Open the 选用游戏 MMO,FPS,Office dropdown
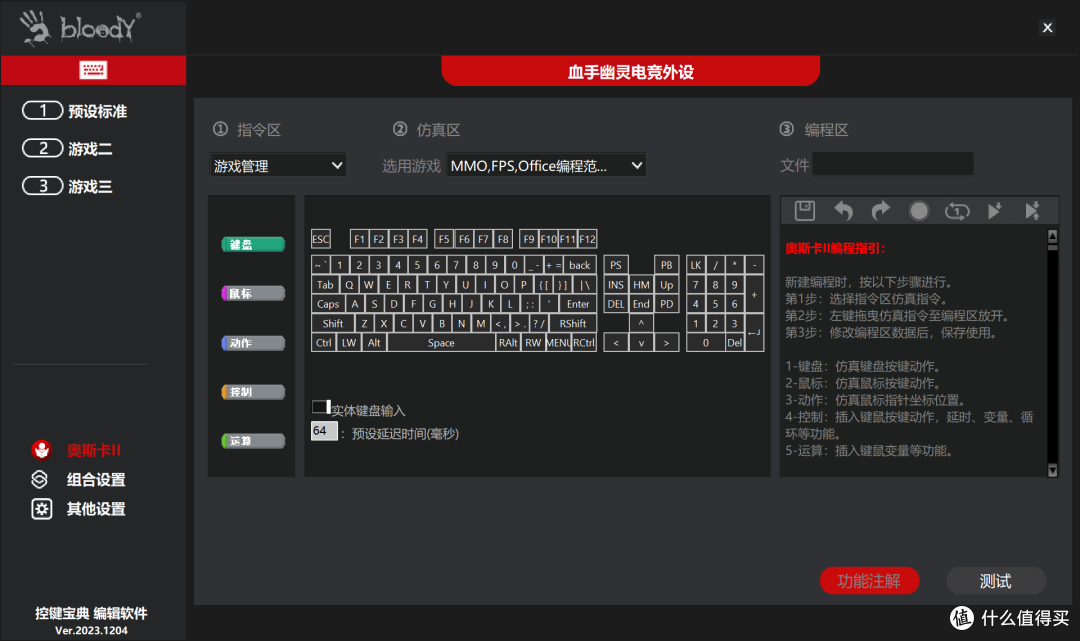This screenshot has height=641, width=1080. click(x=546, y=165)
